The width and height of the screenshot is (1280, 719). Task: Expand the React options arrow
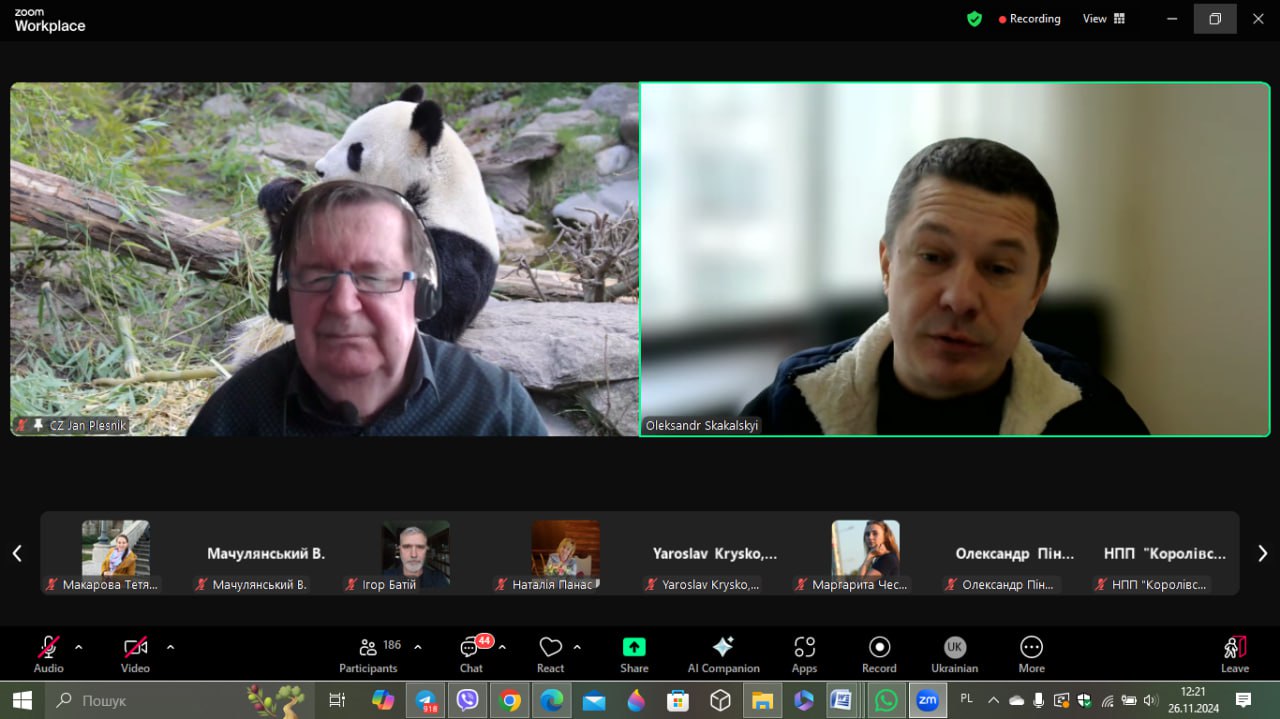click(577, 647)
